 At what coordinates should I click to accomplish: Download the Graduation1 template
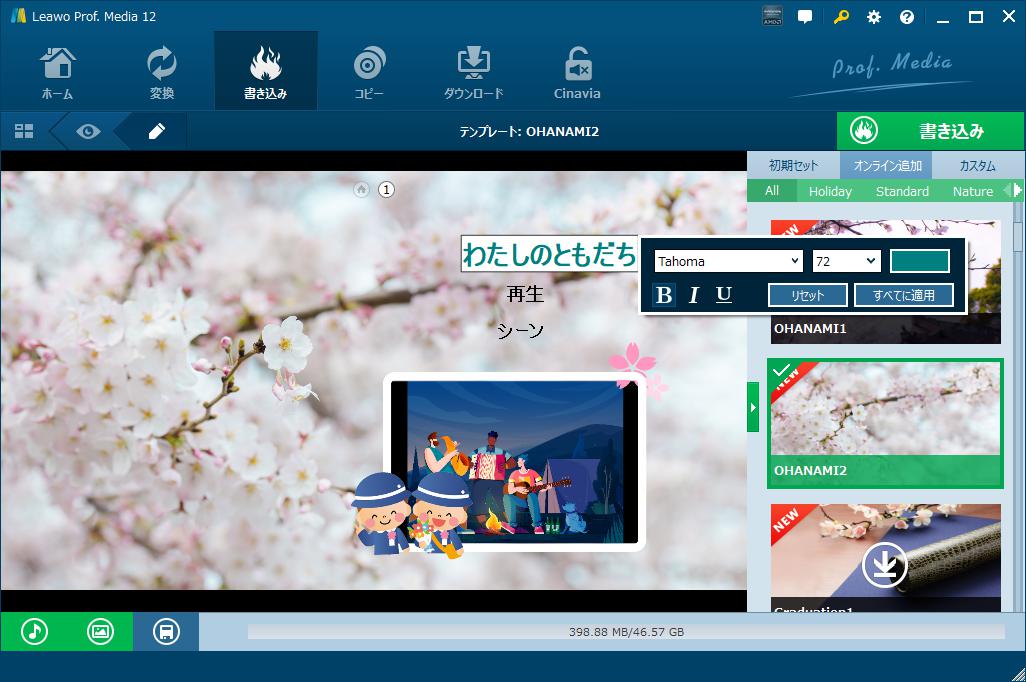884,565
